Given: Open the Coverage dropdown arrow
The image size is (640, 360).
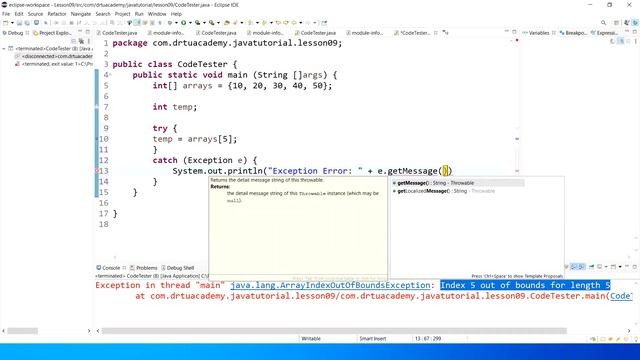Looking at the screenshot, I should pos(204,23).
